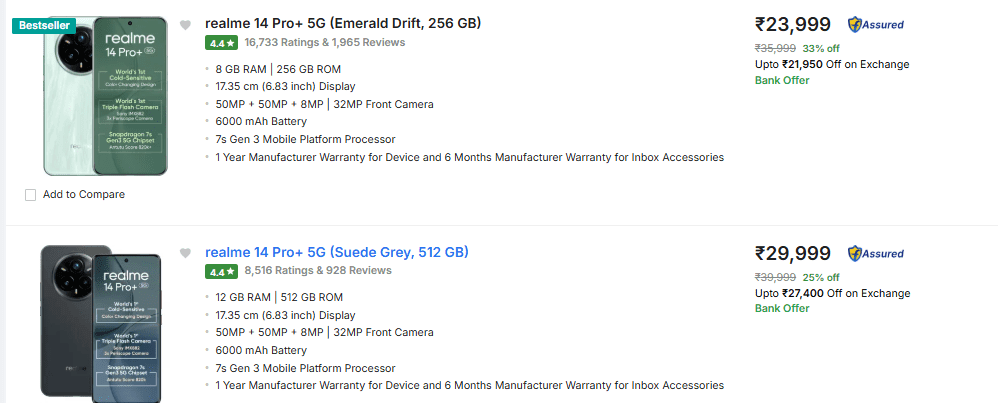
Task: Open realme 14 Pro+ 5G Suede Grey title
Action: 337,252
